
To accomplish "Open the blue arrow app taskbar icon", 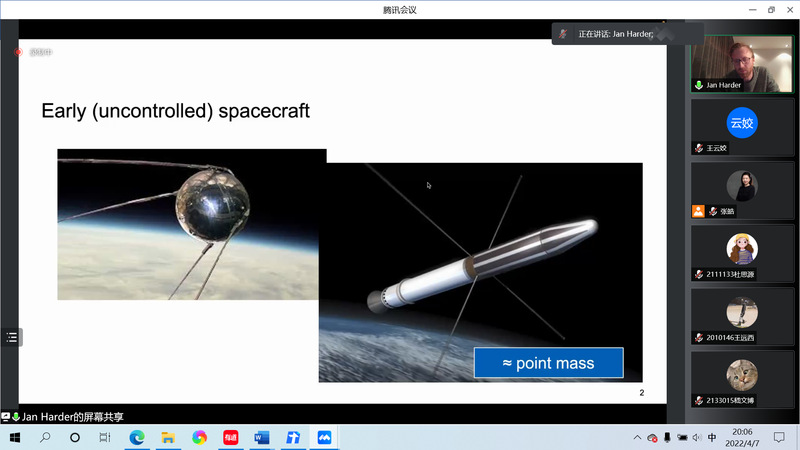I will [x=293, y=438].
